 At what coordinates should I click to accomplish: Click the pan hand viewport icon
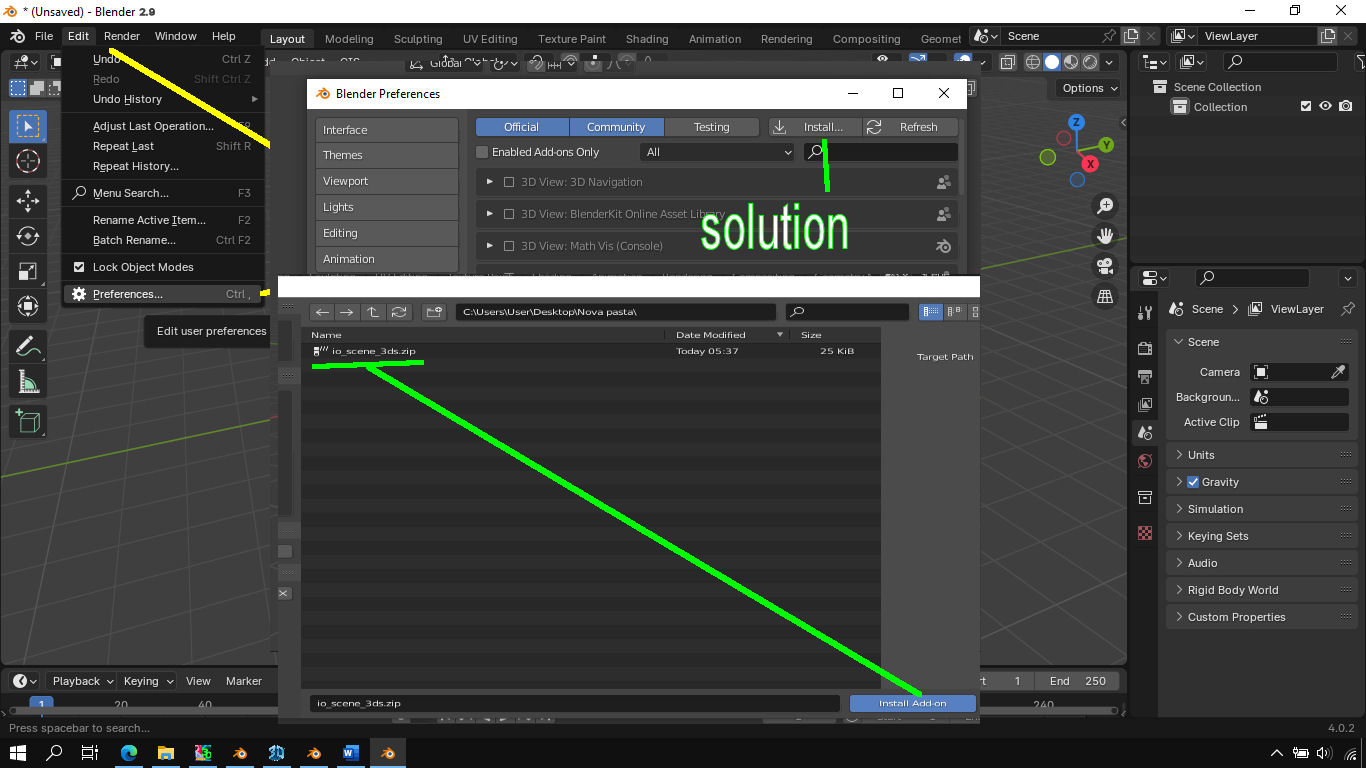[x=1105, y=236]
